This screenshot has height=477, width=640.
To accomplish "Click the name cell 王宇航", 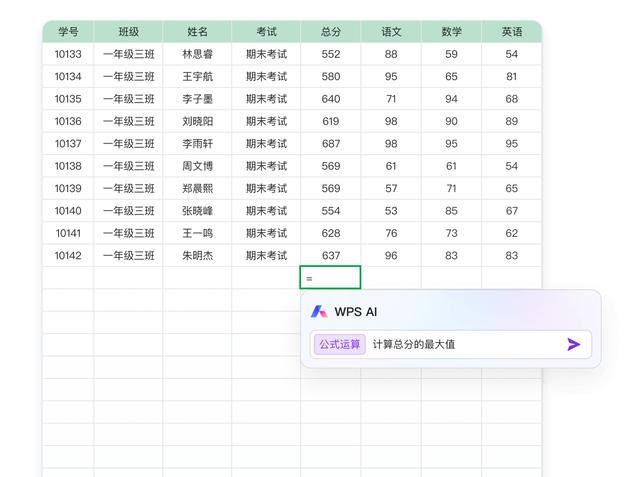I will point(197,77).
